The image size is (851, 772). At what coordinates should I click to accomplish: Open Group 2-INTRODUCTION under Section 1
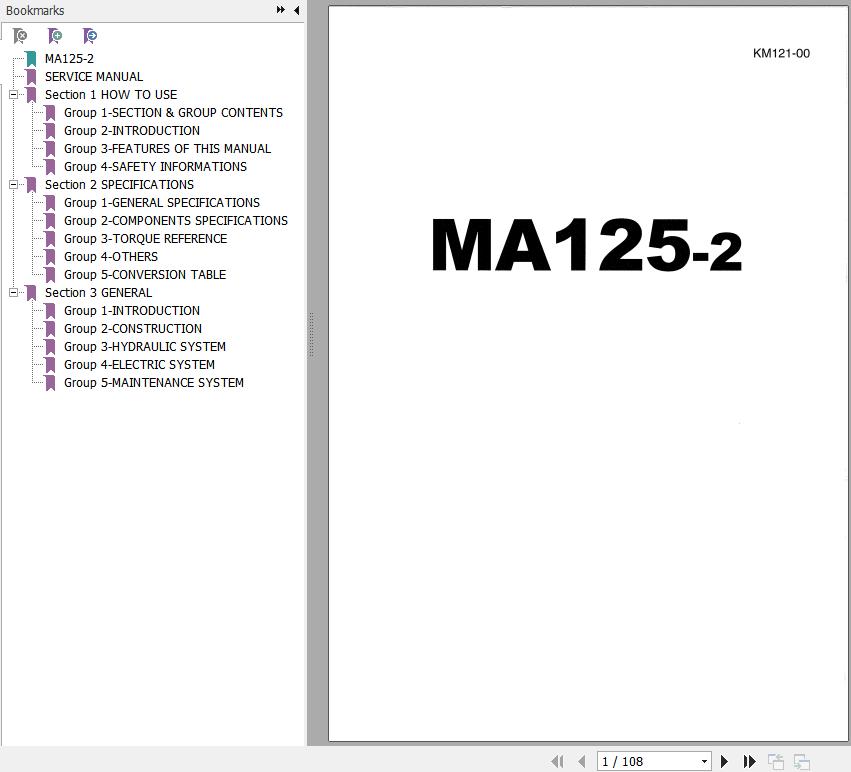click(132, 130)
